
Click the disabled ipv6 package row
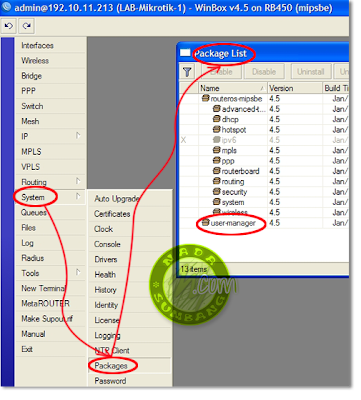pos(264,140)
